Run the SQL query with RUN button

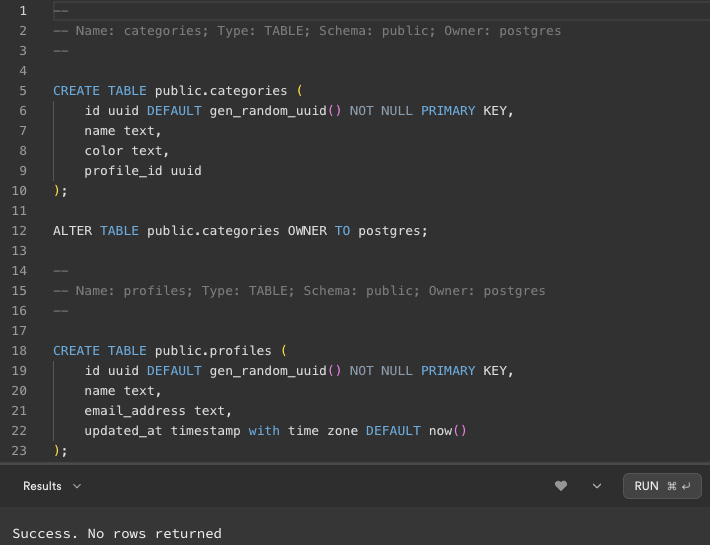(x=662, y=486)
